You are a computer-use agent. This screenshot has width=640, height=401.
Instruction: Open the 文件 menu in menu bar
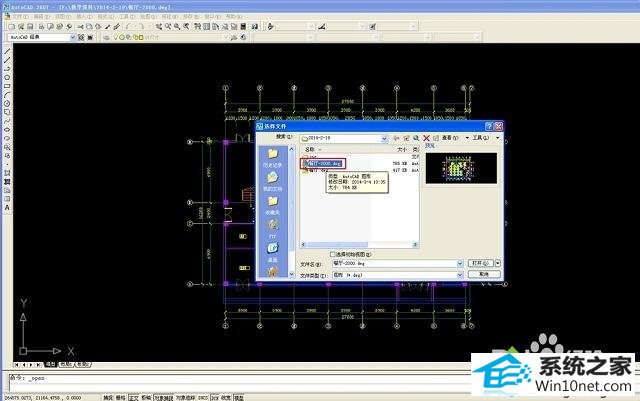click(x=20, y=16)
